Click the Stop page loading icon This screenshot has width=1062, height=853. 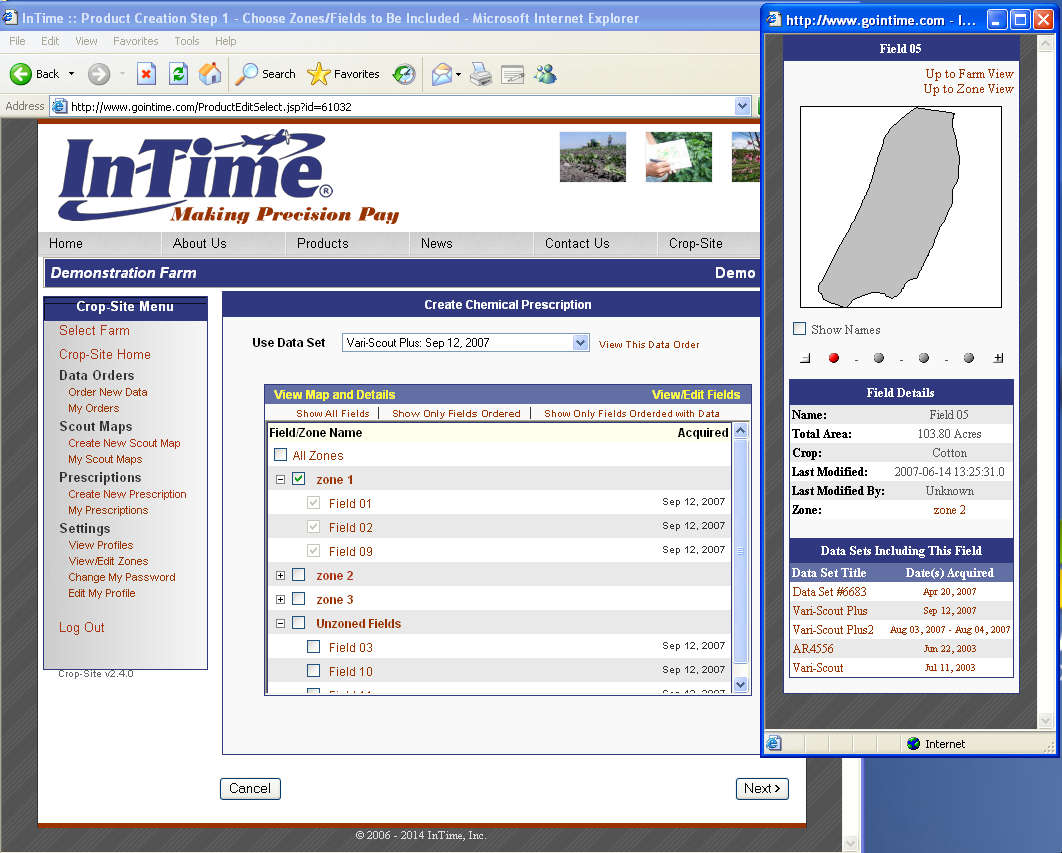click(x=146, y=74)
